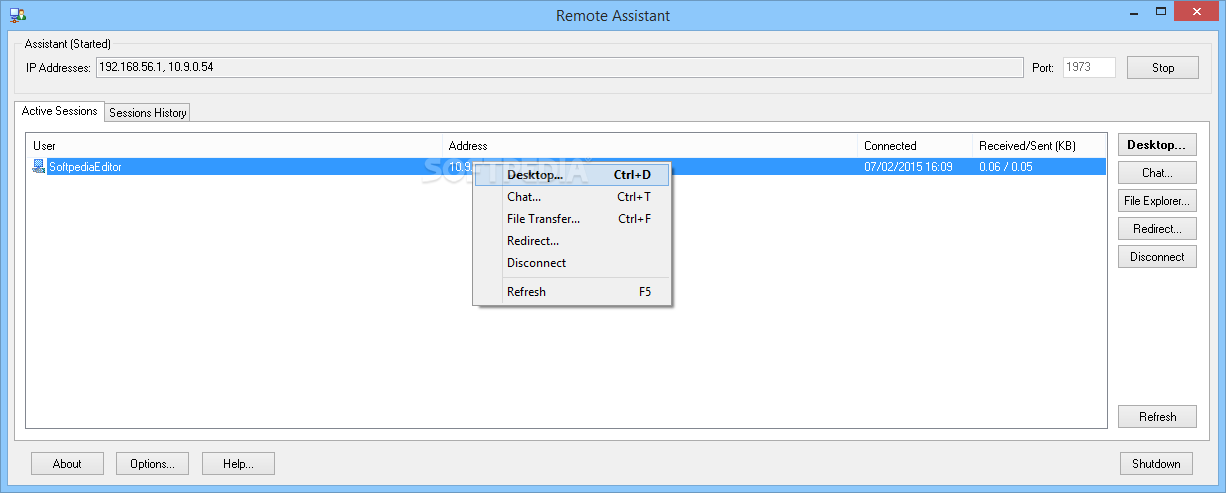Select Refresh in the context menu
1226x493 pixels.
[572, 292]
